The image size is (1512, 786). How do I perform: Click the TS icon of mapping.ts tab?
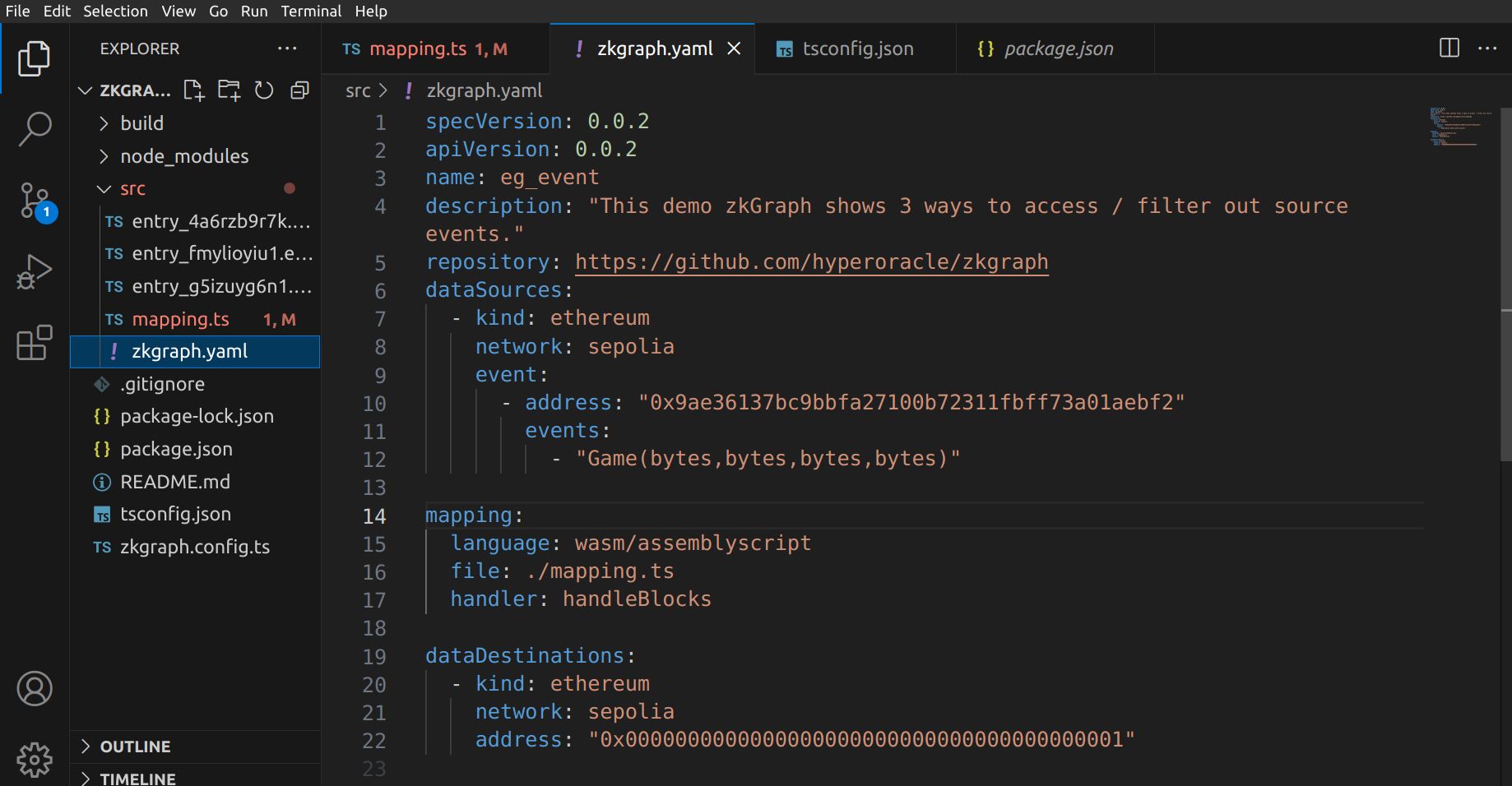click(x=351, y=49)
